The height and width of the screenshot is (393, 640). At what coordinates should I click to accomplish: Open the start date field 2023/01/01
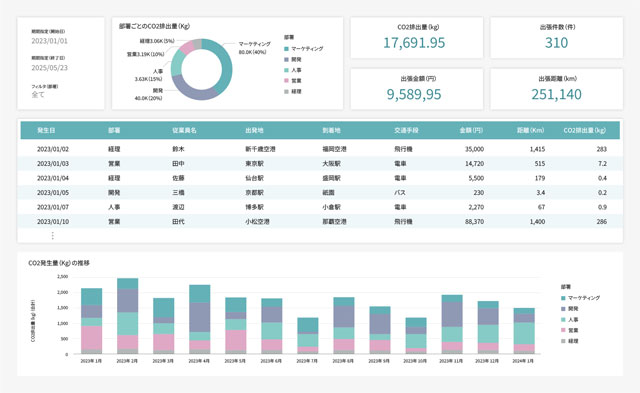tap(49, 41)
